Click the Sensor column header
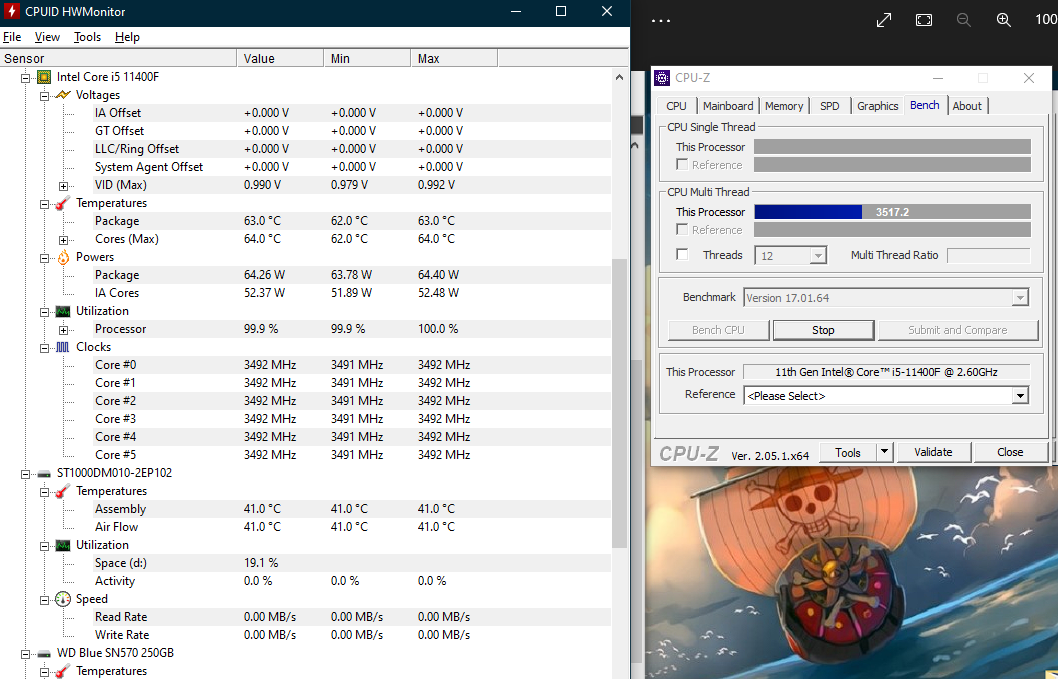1058x679 pixels. point(119,59)
